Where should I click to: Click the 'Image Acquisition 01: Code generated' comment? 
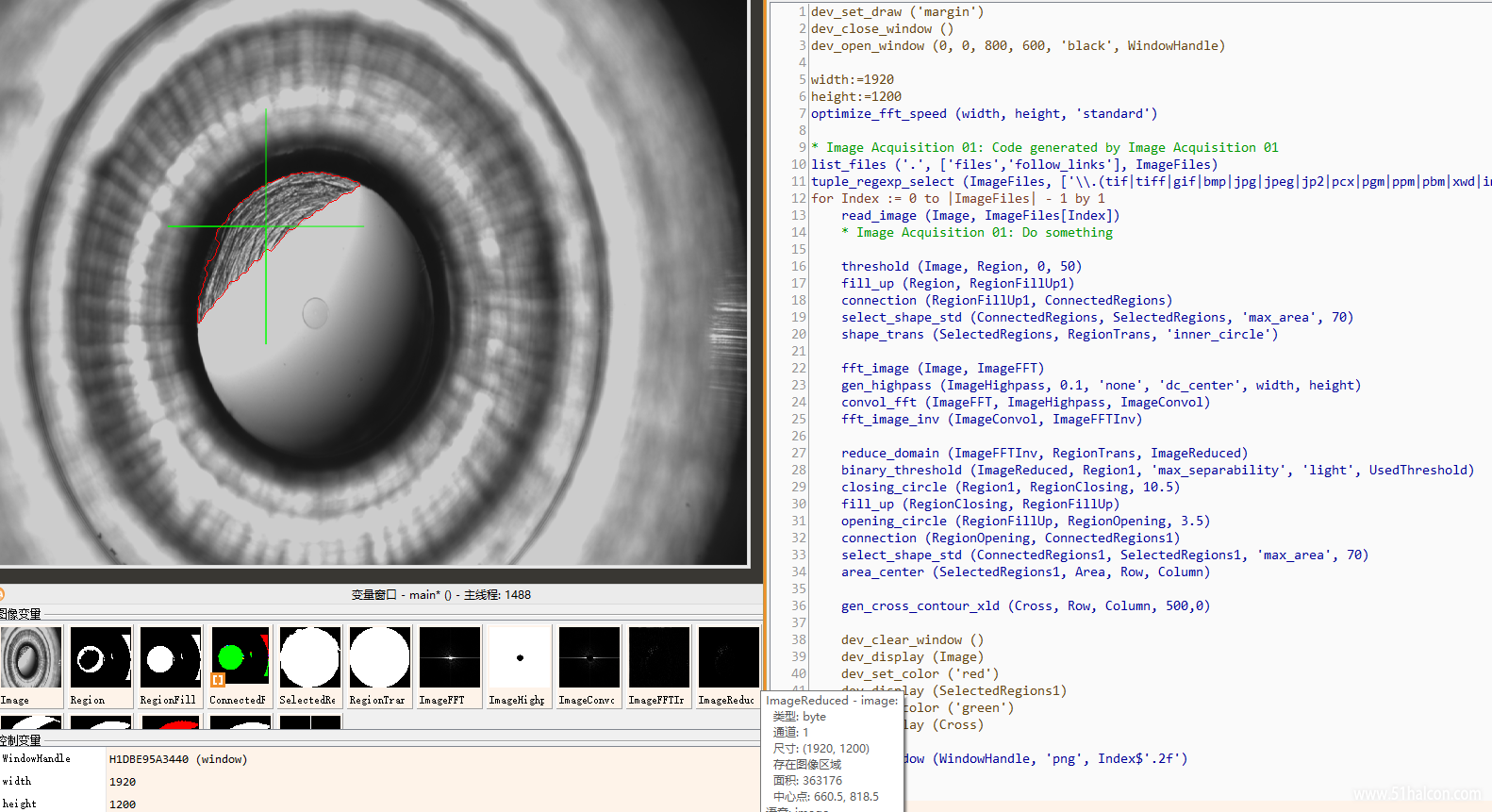(1044, 147)
